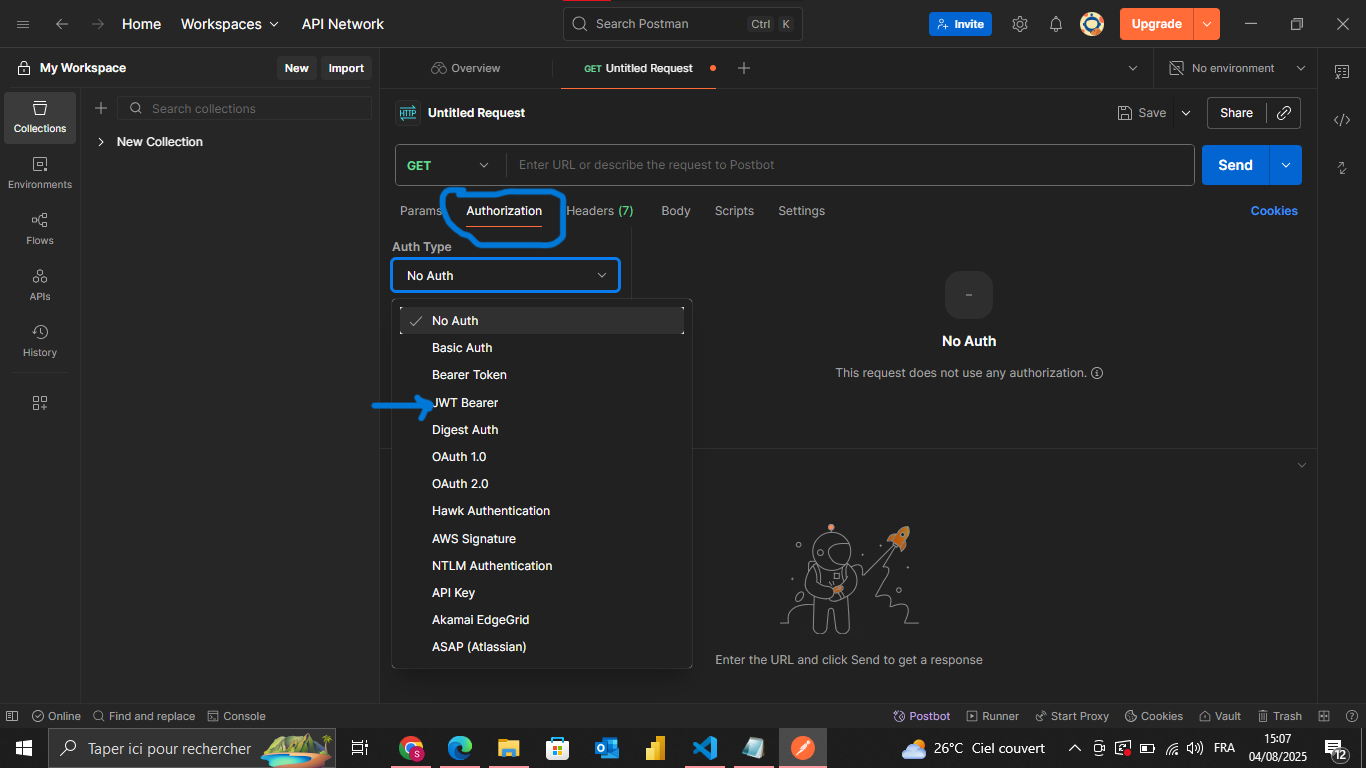Switch to the Body tab
The width and height of the screenshot is (1366, 768).
(x=676, y=211)
